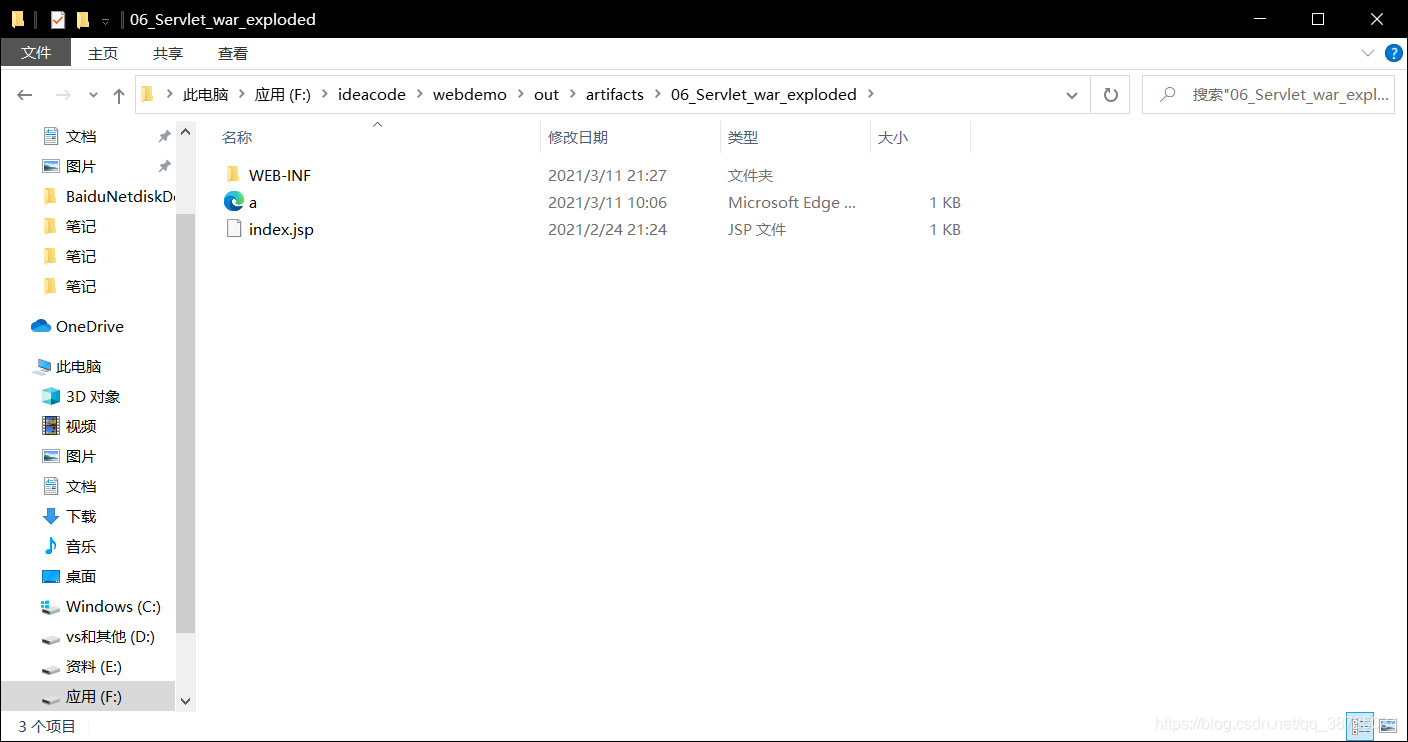This screenshot has width=1408, height=742.
Task: Open 资料 (E:) drive
Action: tap(81, 666)
